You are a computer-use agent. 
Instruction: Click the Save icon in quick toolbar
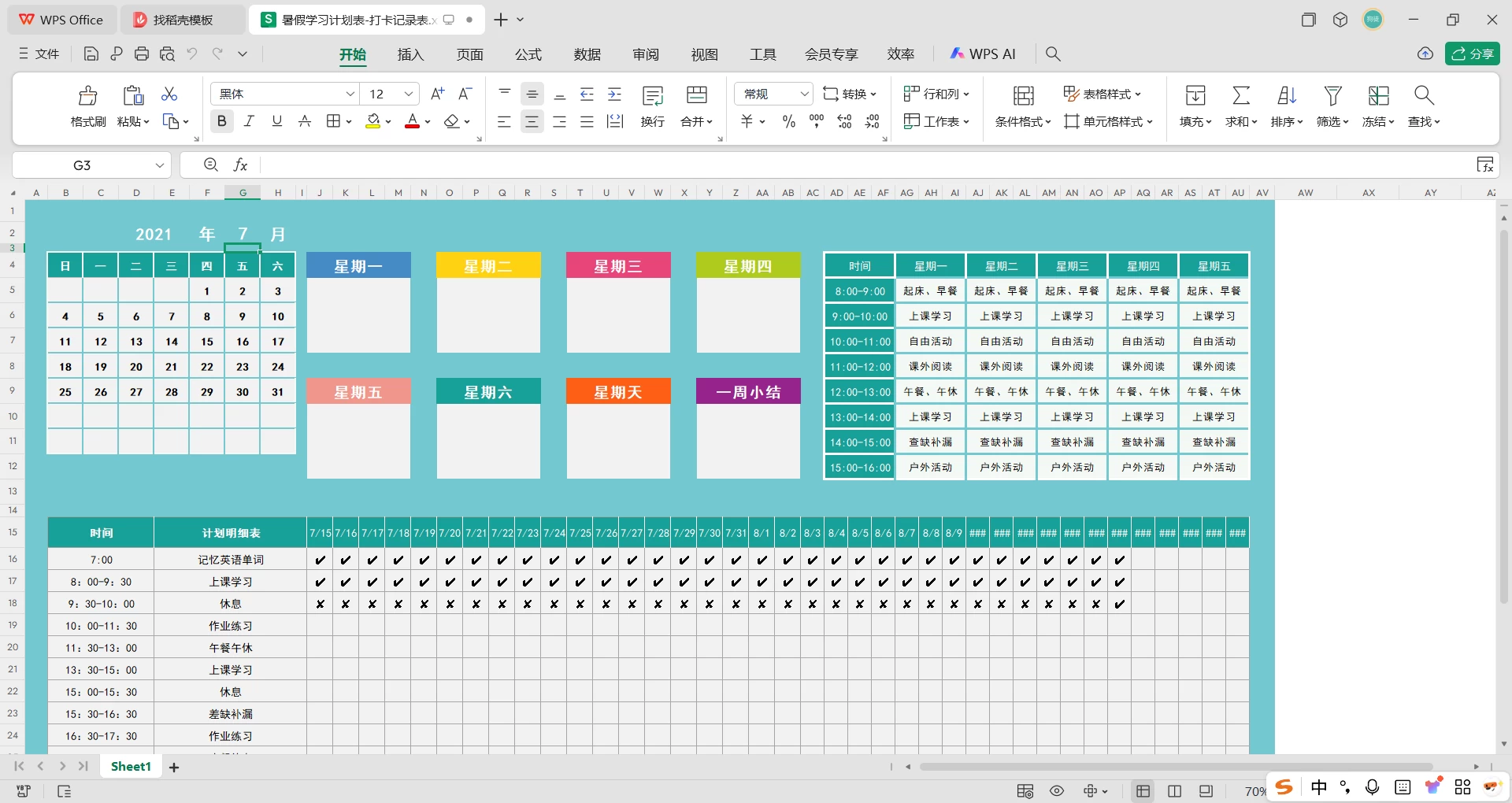pyautogui.click(x=91, y=54)
